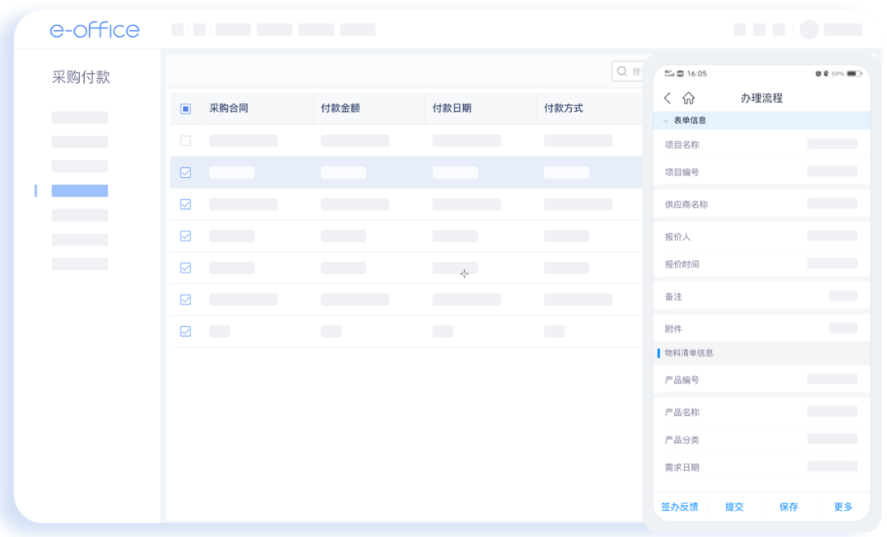Click the search magnifier icon above the table
The height and width of the screenshot is (537, 887).
(622, 72)
